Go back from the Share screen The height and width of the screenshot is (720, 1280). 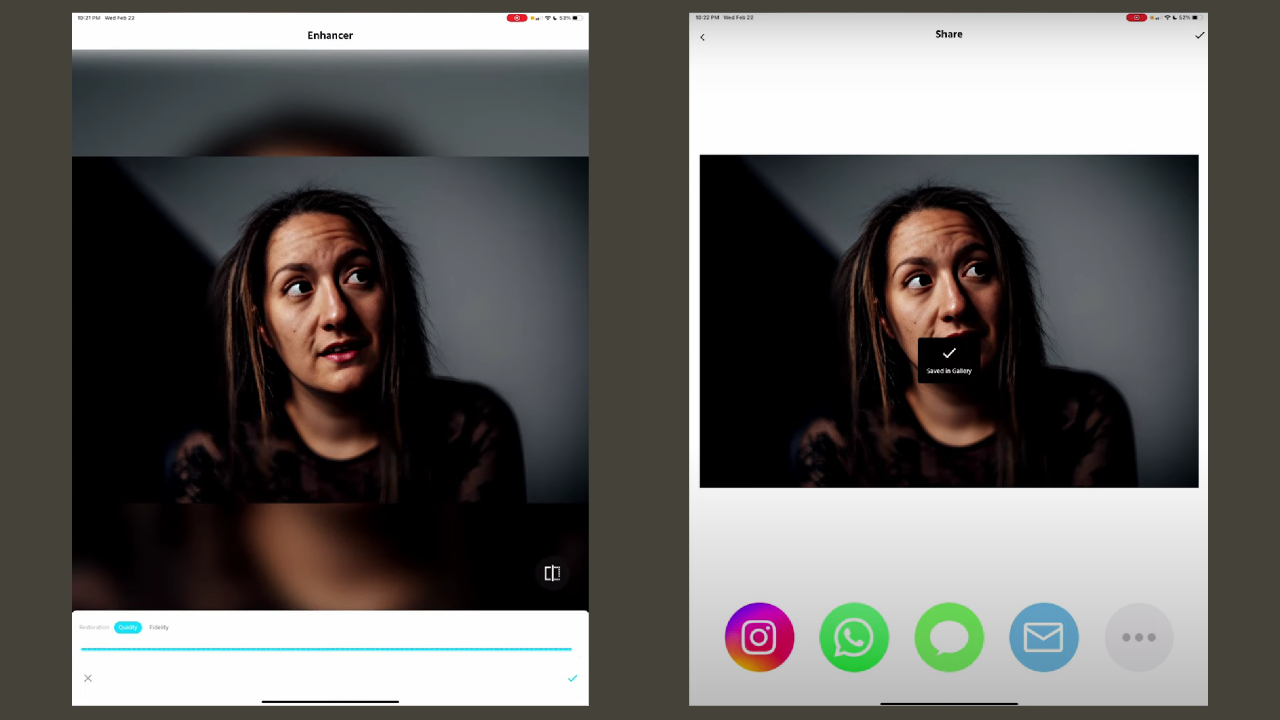(x=702, y=36)
